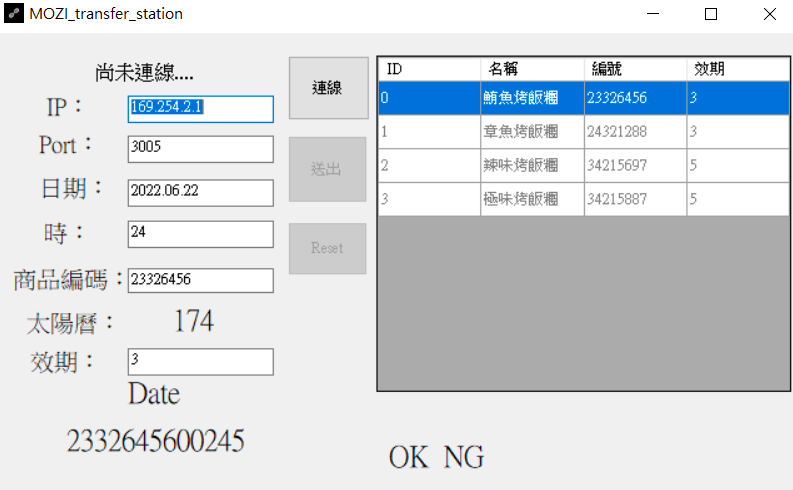The image size is (793, 490).
Task: Click the 效期 input field showing 3
Action: (x=201, y=362)
